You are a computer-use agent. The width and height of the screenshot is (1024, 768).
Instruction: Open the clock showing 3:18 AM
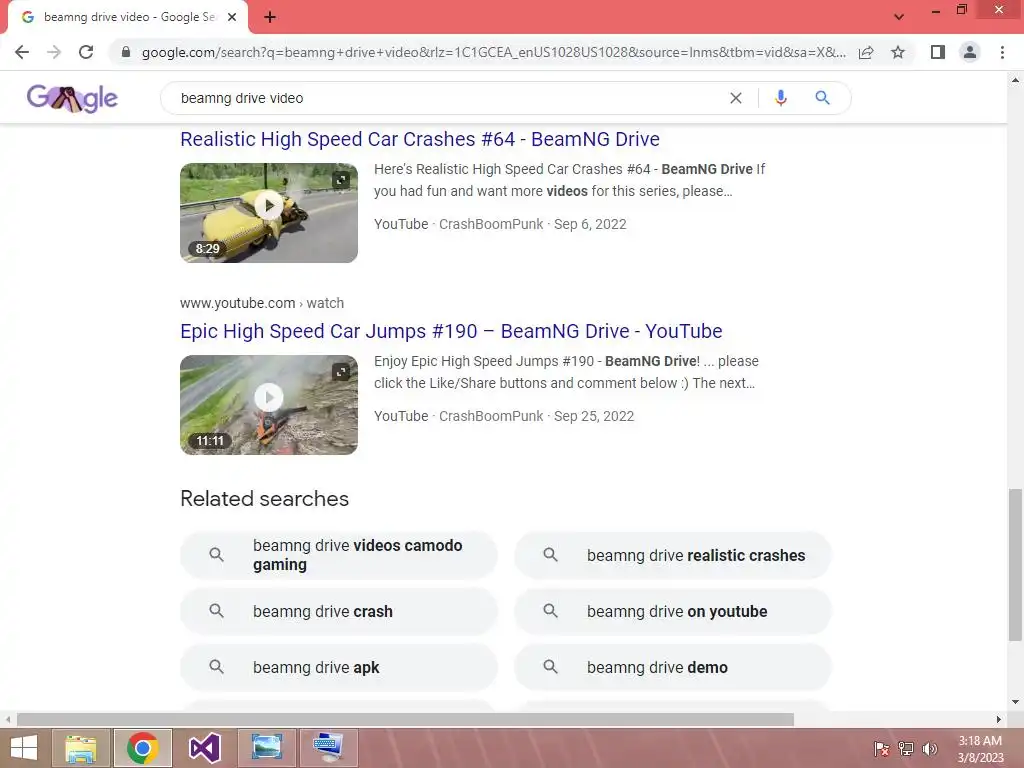click(980, 749)
